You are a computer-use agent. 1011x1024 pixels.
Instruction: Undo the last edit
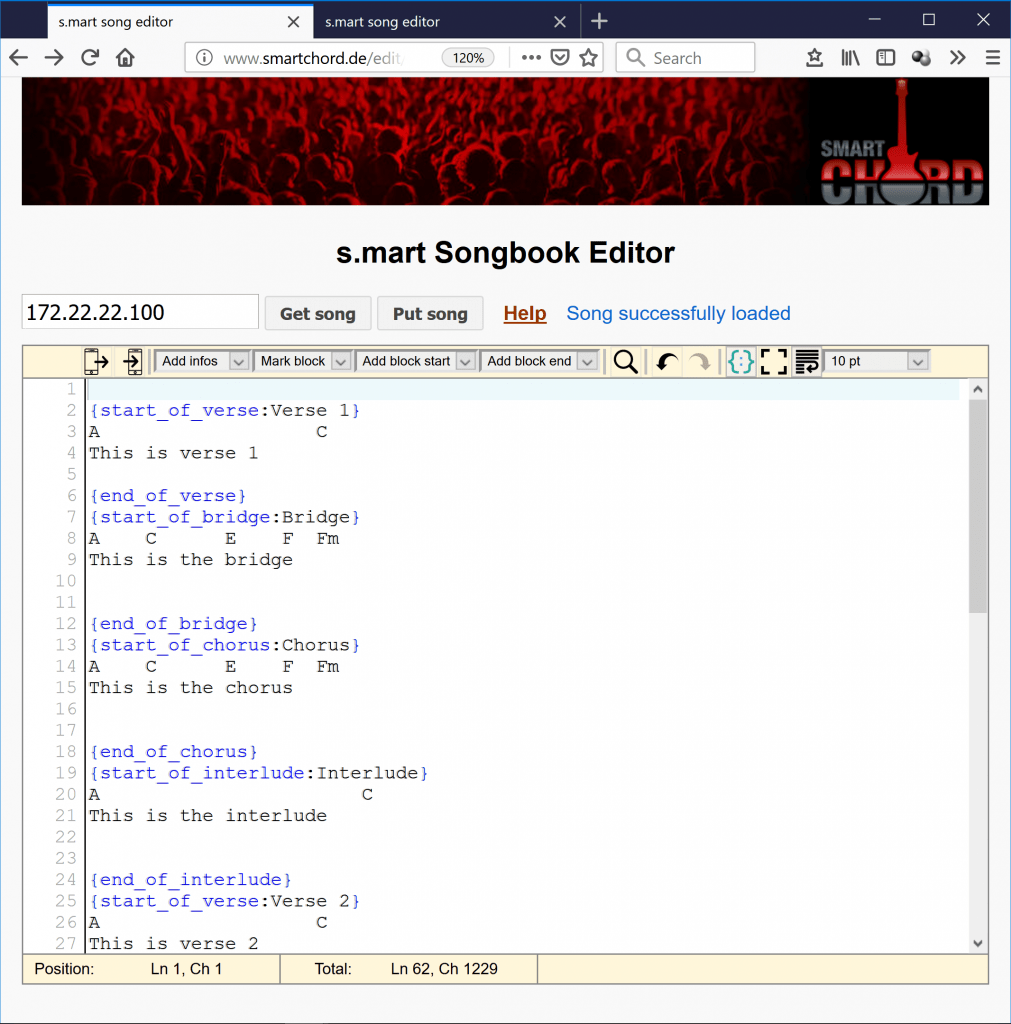click(667, 361)
